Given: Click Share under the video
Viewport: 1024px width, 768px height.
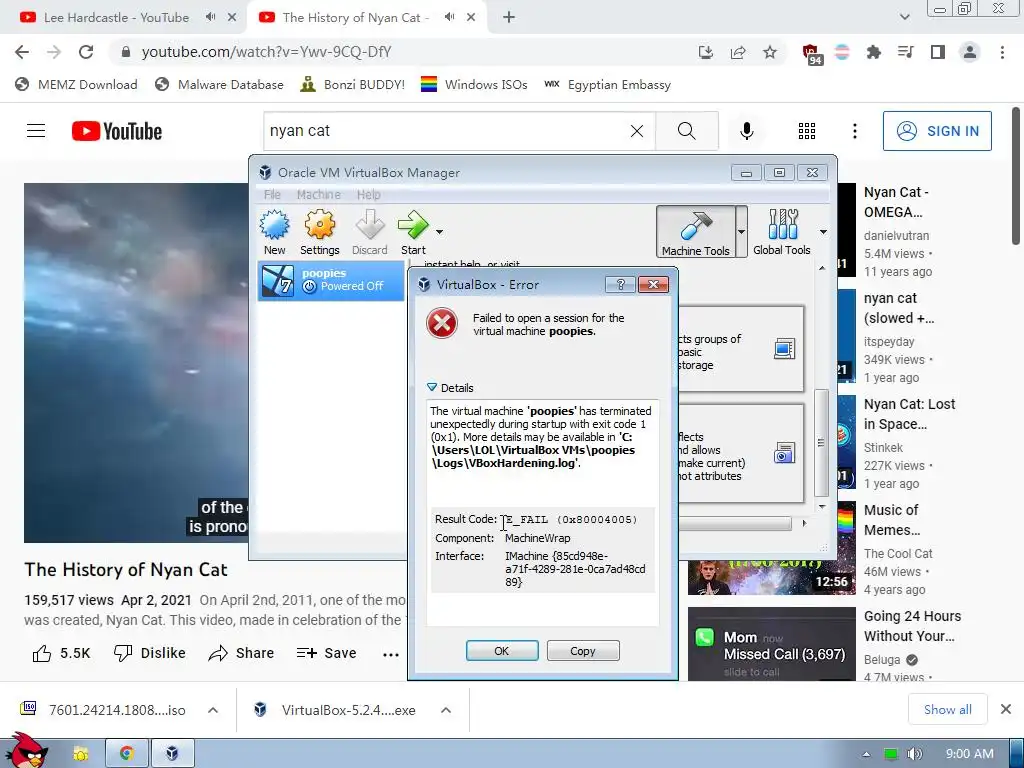Looking at the screenshot, I should click(241, 653).
